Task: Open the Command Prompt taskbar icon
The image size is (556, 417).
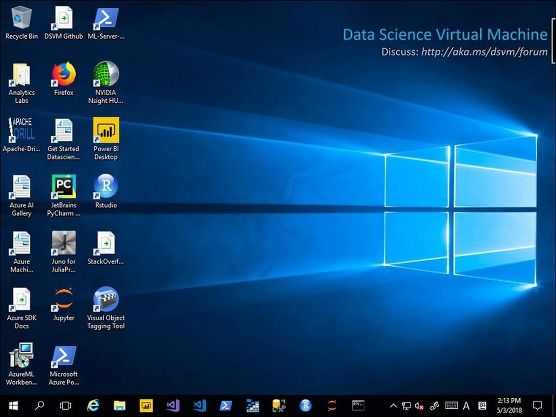Action: (358, 405)
